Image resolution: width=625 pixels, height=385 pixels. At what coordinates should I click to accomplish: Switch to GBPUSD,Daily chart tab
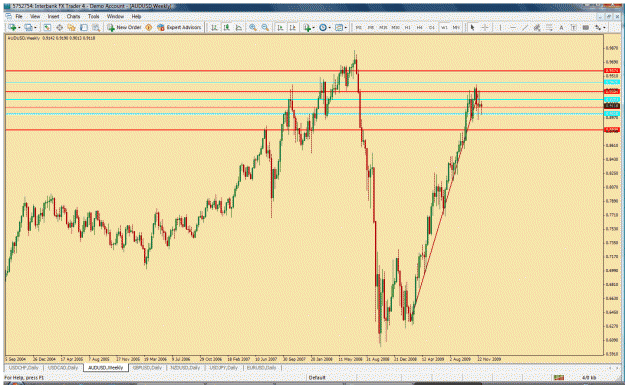point(147,367)
